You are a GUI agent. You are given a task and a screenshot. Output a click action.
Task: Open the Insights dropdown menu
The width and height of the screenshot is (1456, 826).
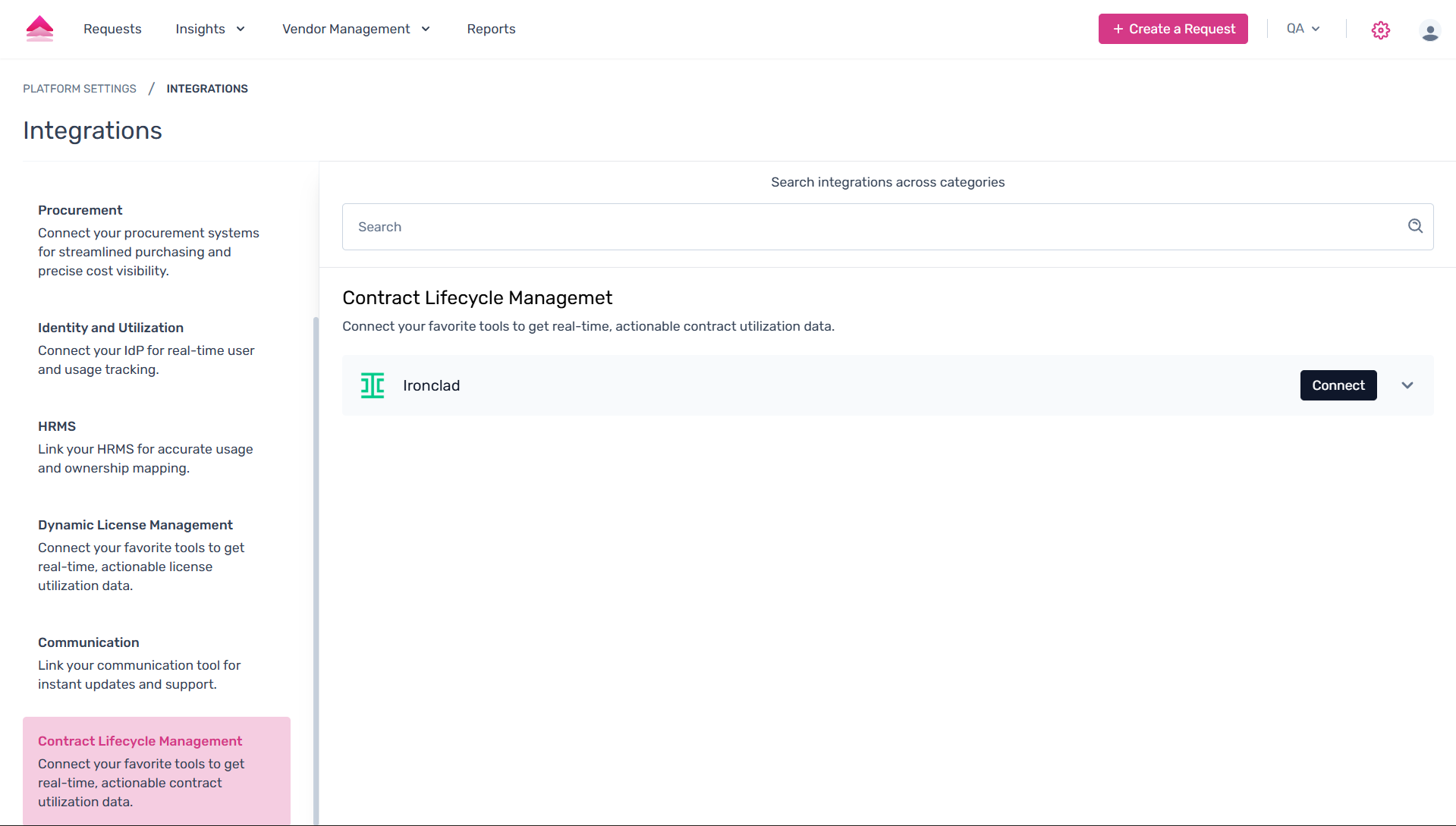(x=210, y=29)
